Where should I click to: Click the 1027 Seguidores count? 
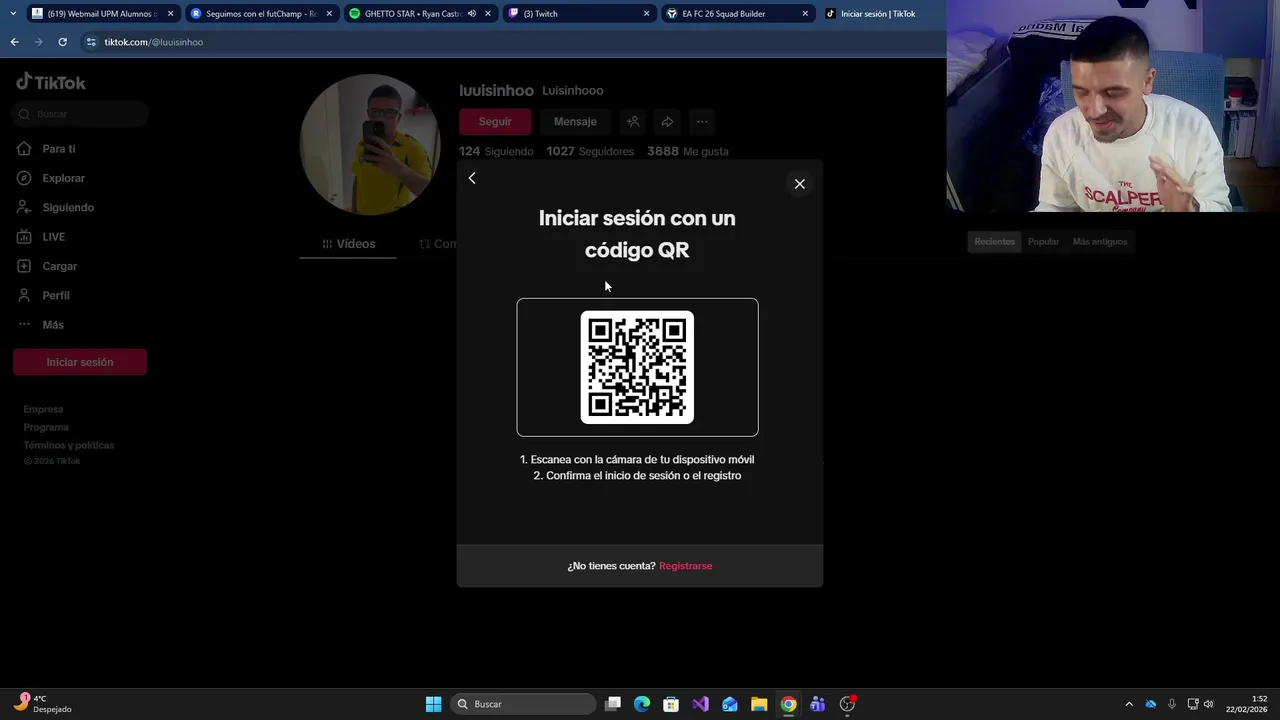pyautogui.click(x=590, y=151)
